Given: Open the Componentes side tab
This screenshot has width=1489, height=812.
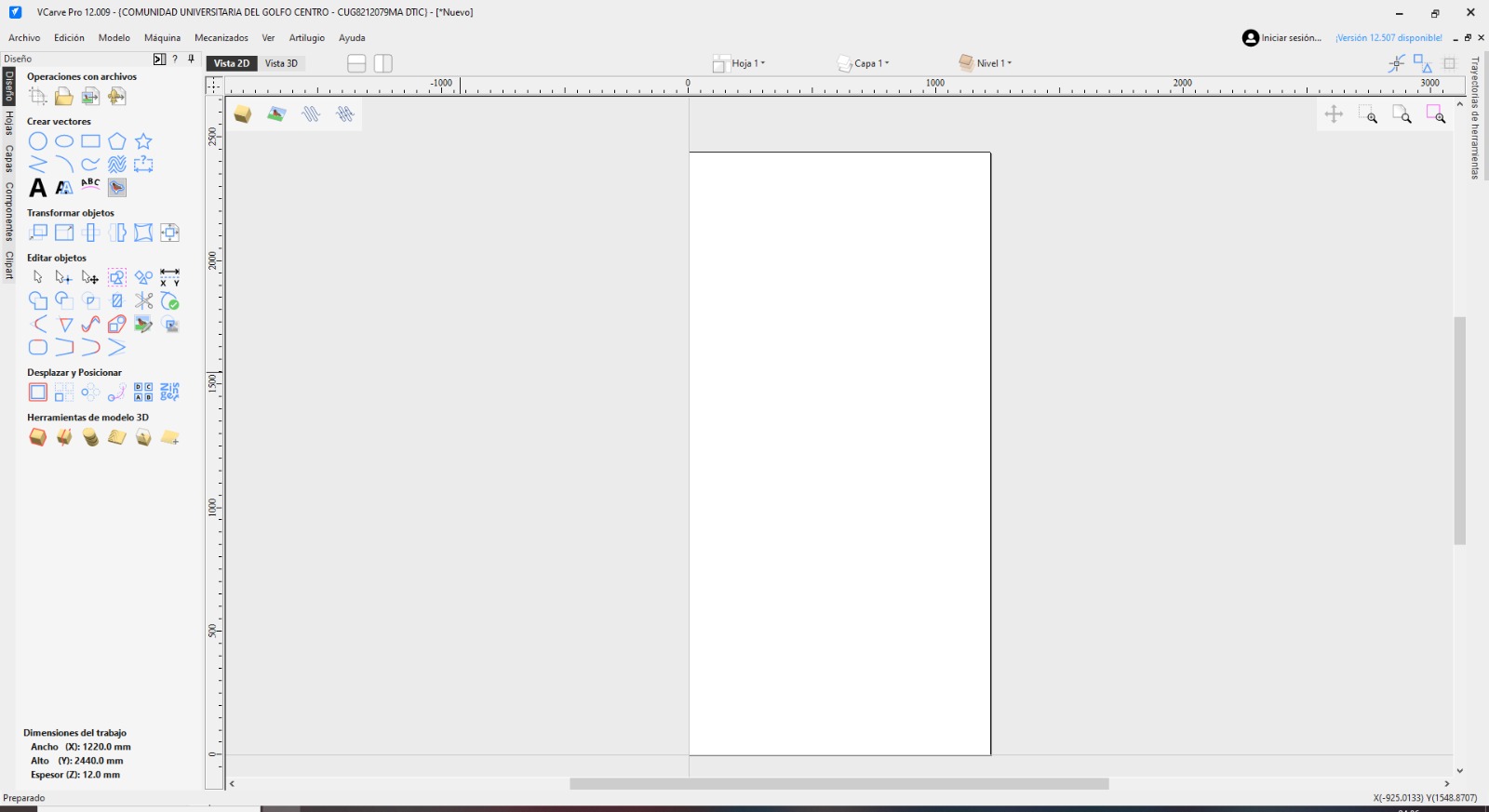Looking at the screenshot, I should (x=8, y=211).
